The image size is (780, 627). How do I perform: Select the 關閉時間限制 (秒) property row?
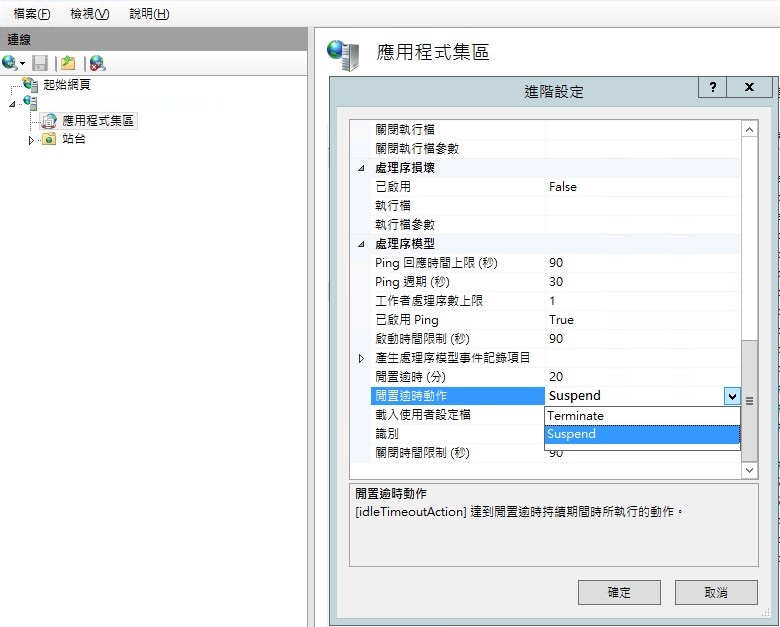(x=458, y=453)
